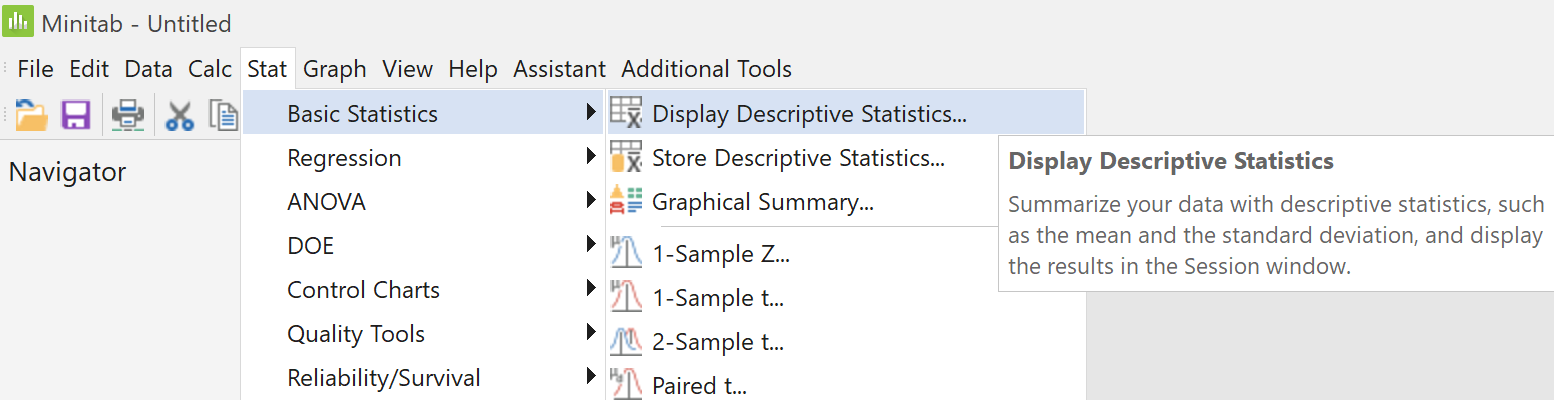Select the Store Descriptive Statistics icon

(626, 157)
